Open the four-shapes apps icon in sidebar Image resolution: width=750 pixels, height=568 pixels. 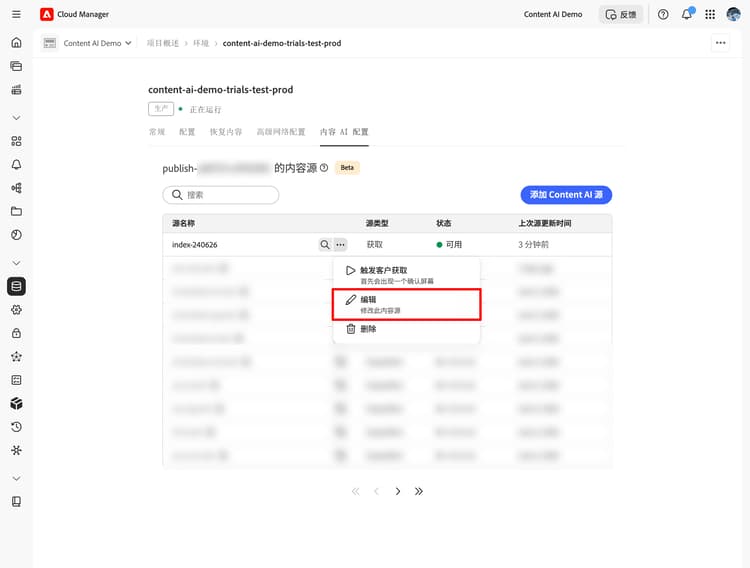(x=16, y=141)
